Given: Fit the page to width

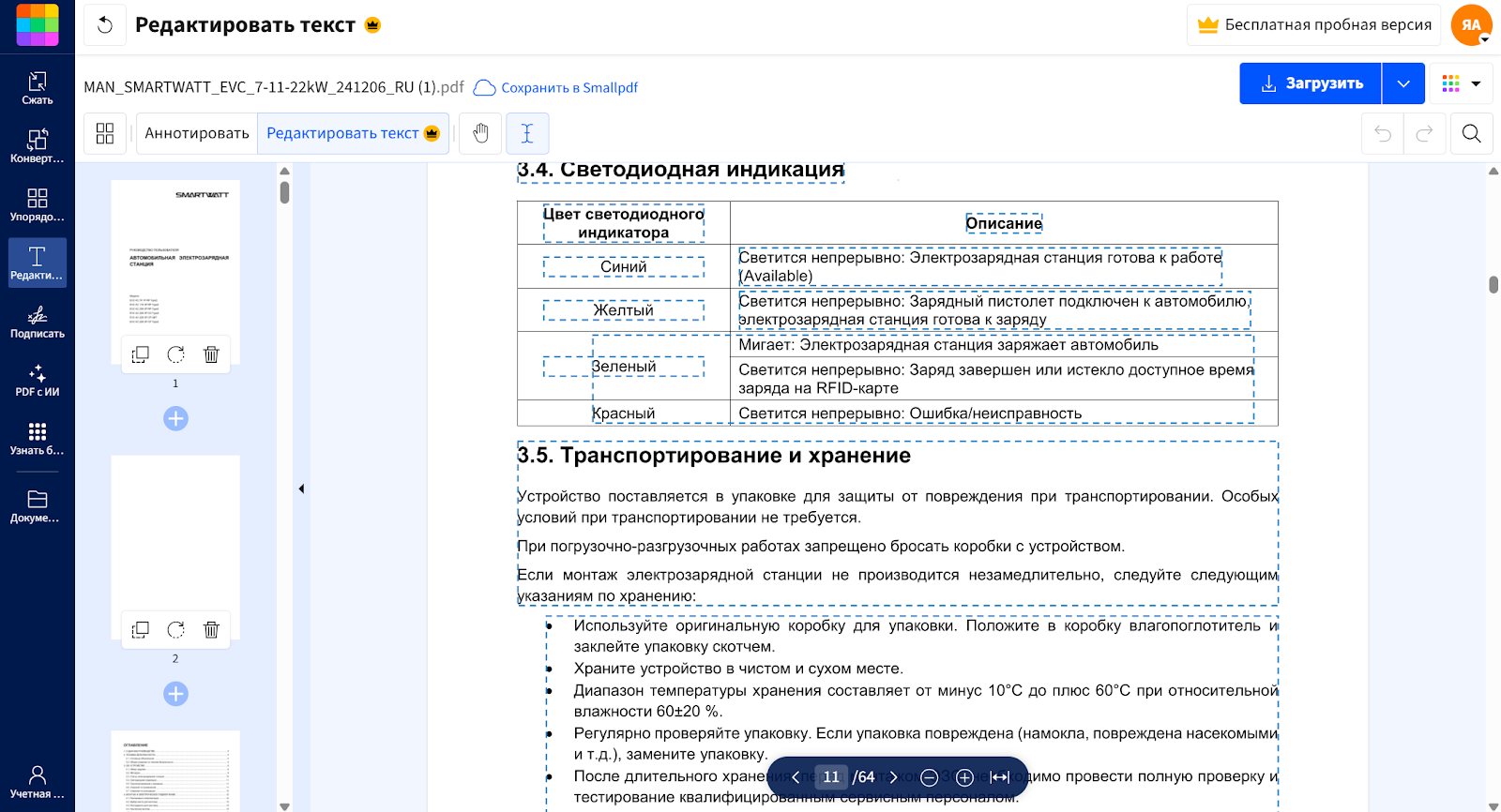Looking at the screenshot, I should 1000,777.
